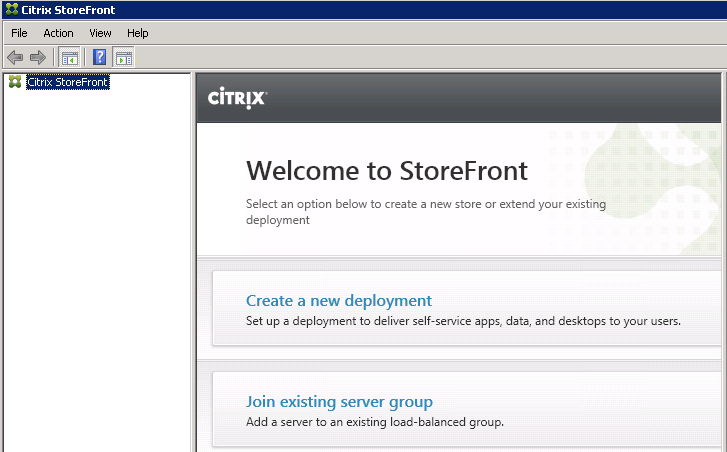727x452 pixels.
Task: Click the vertical splitter between tree and content
Action: 193,260
